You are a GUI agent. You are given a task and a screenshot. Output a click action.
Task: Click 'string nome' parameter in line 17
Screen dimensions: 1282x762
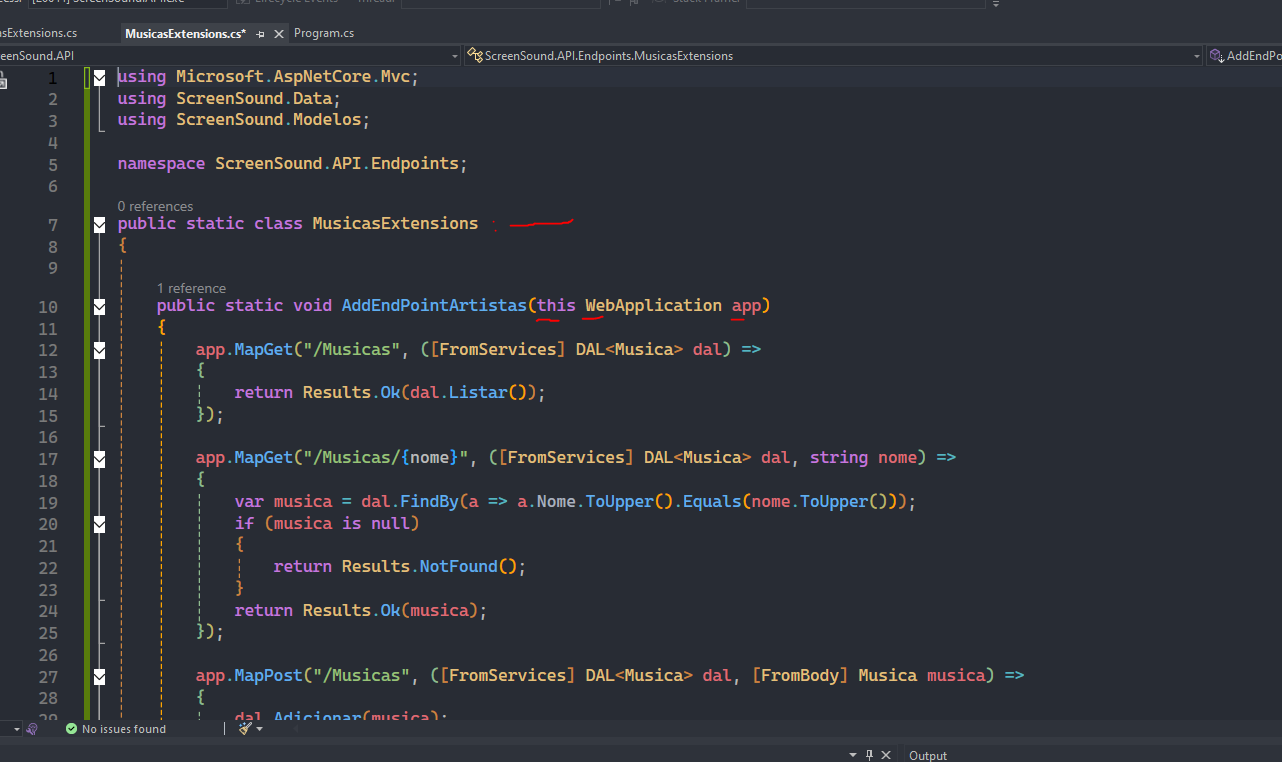click(863, 457)
